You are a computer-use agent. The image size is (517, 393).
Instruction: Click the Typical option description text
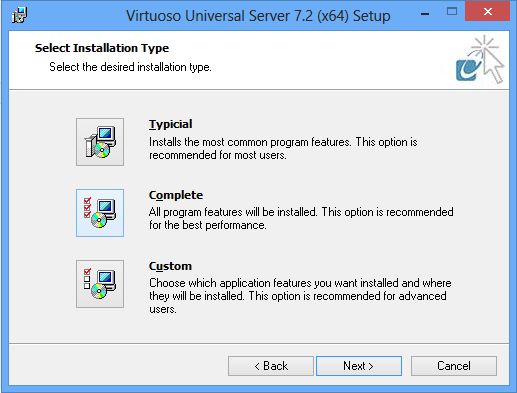coord(283,149)
